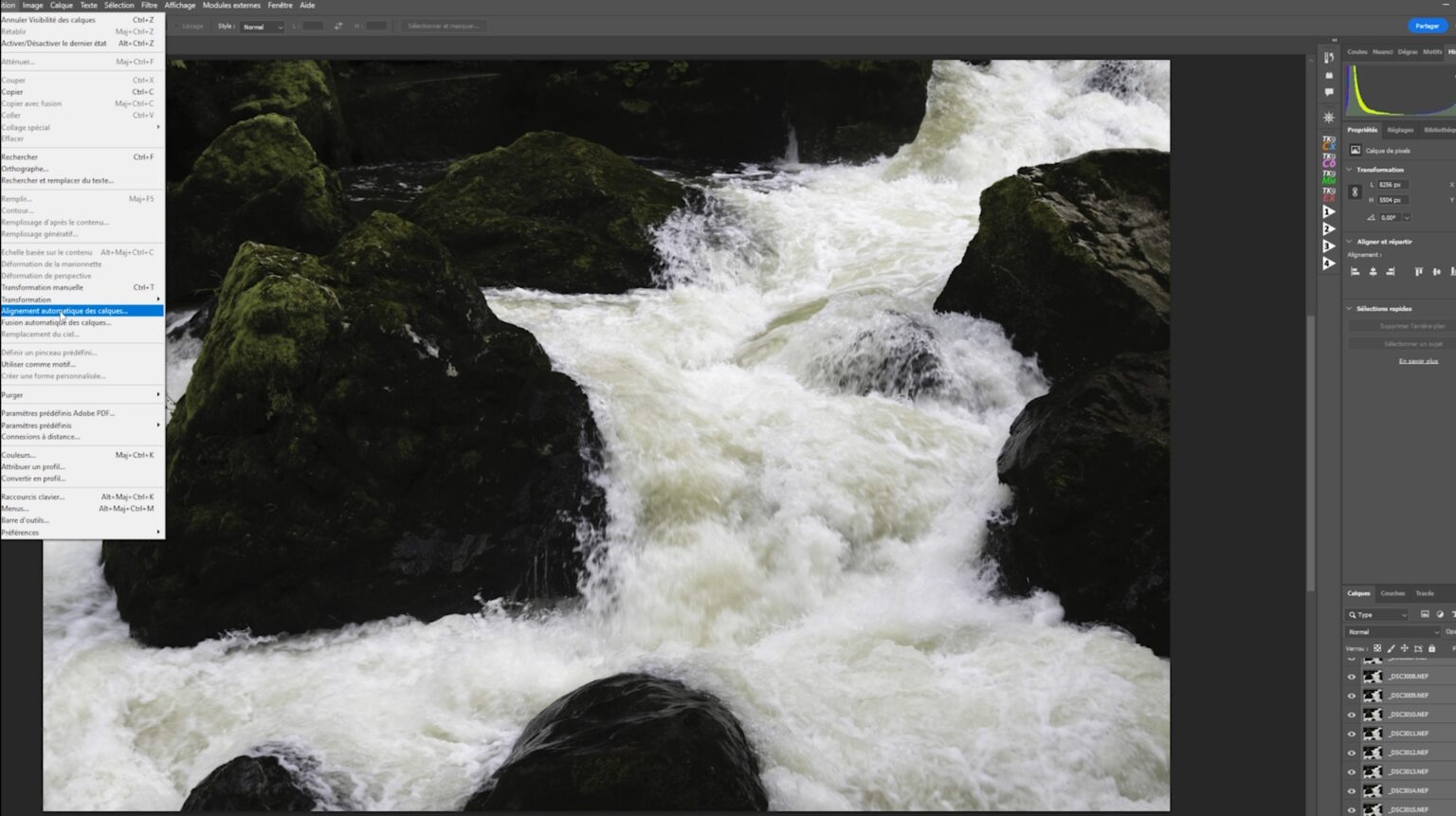Open the comments panel speech bubble icon
Screen dimensions: 1456x816
coord(1329,92)
